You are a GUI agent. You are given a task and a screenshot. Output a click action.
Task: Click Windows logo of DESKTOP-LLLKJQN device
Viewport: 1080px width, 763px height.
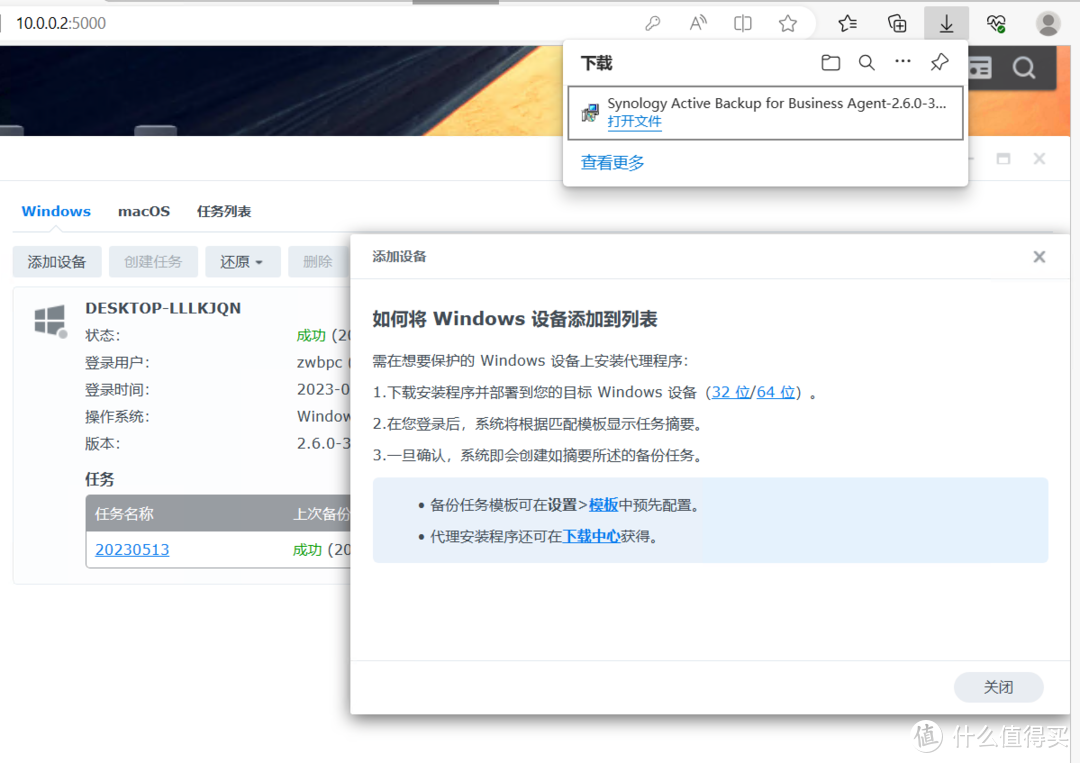[x=50, y=320]
